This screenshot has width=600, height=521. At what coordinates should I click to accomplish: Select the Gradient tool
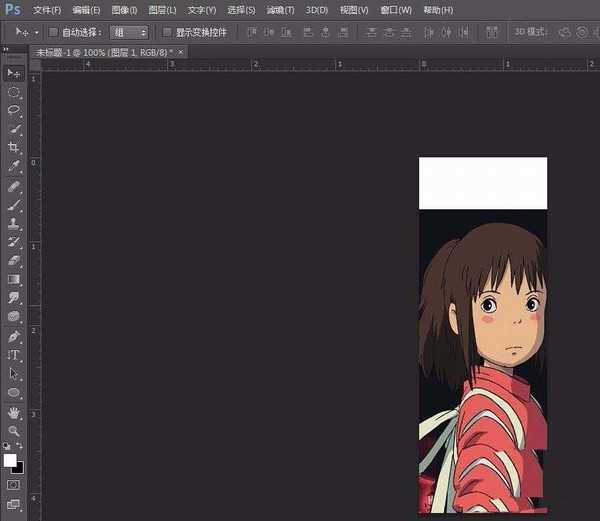[14, 279]
